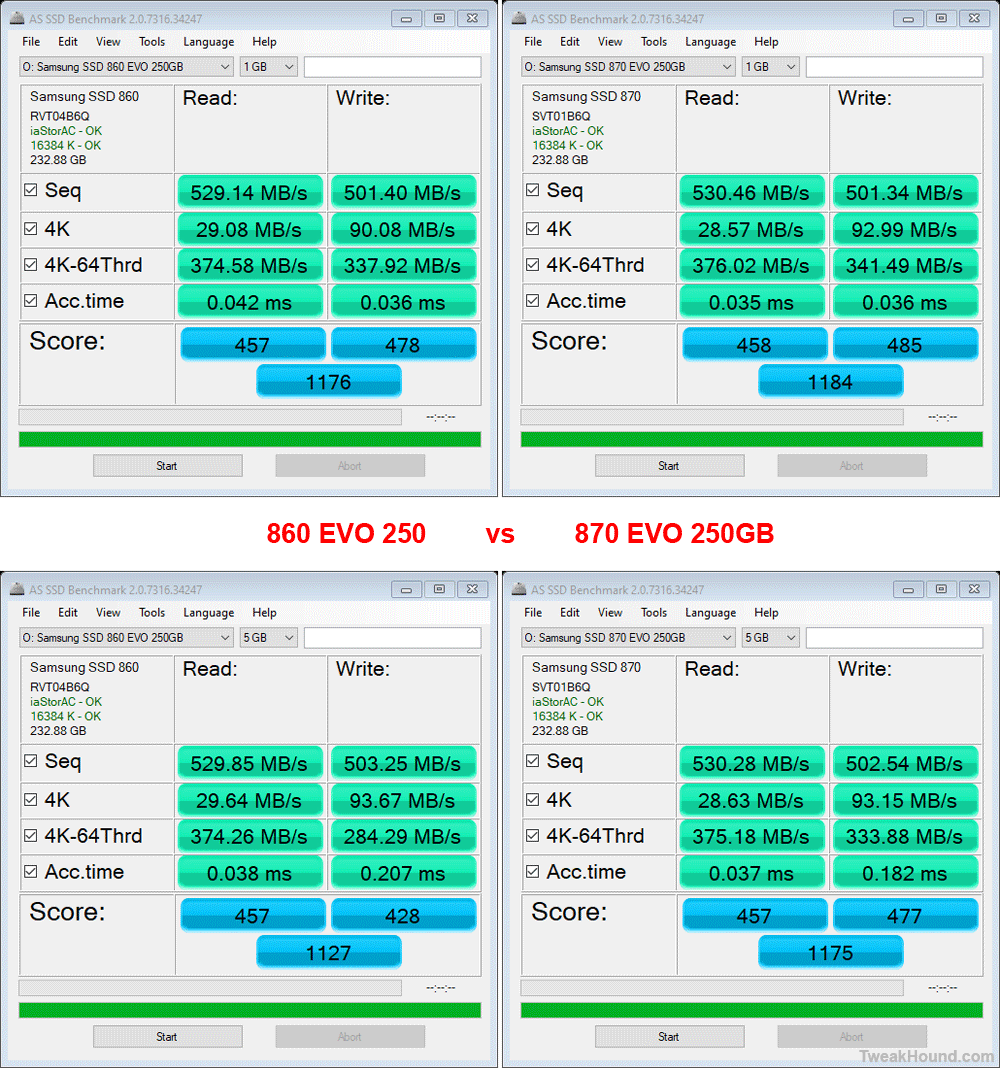Open View menu in 870 EVO 1GB window

point(610,42)
